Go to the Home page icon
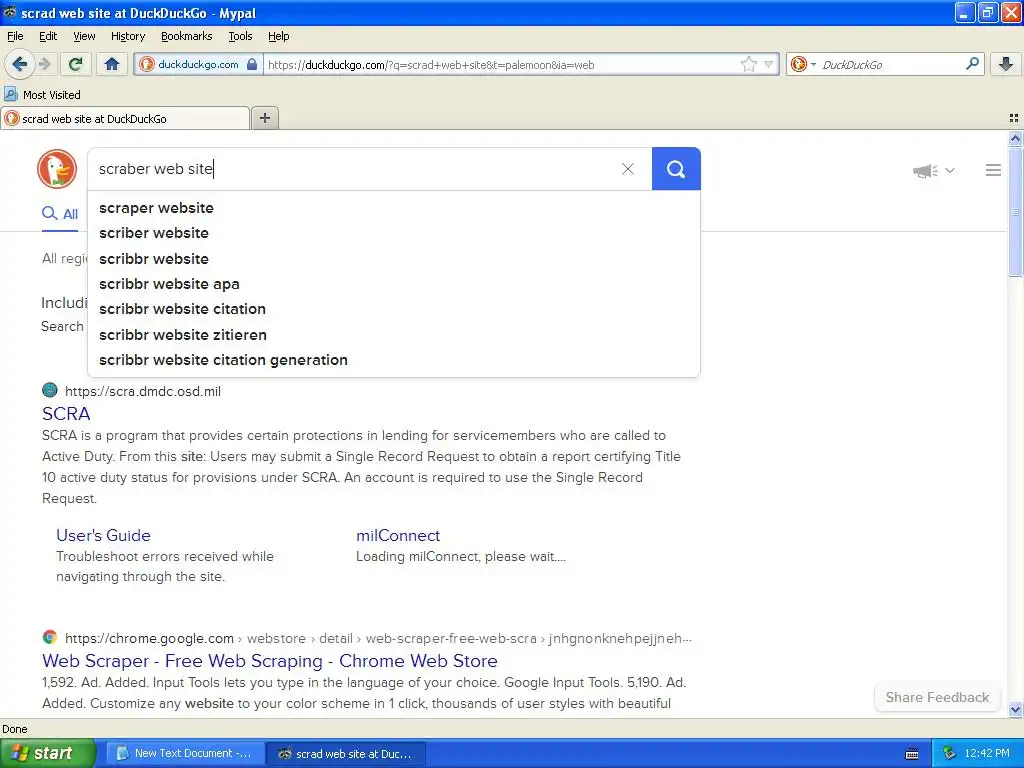The height and width of the screenshot is (768, 1024). coord(112,64)
